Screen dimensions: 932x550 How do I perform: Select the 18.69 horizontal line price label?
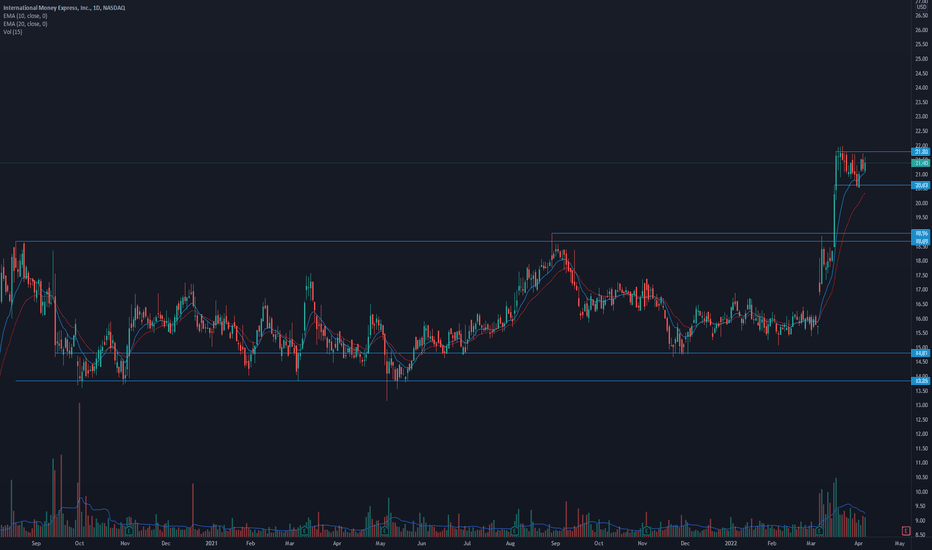click(x=921, y=241)
